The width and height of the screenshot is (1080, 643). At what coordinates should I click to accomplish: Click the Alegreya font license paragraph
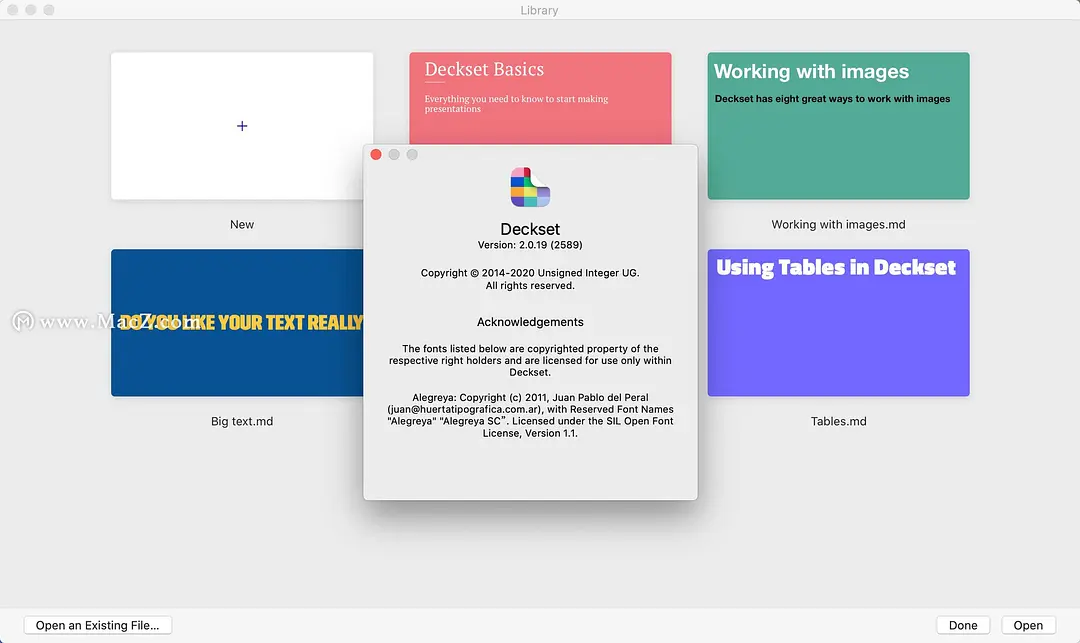click(530, 415)
